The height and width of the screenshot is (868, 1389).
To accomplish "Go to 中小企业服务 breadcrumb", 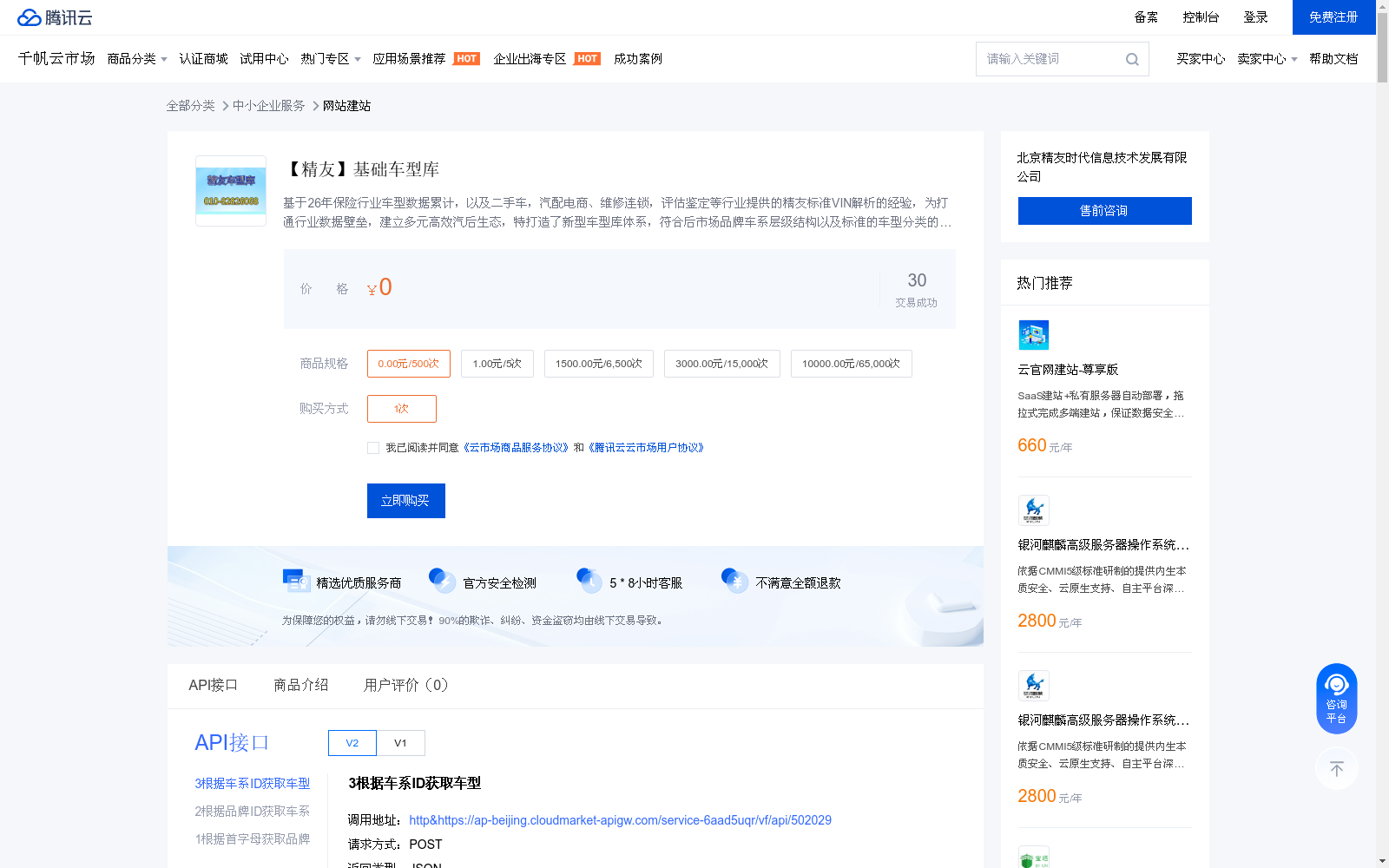I will tap(269, 106).
